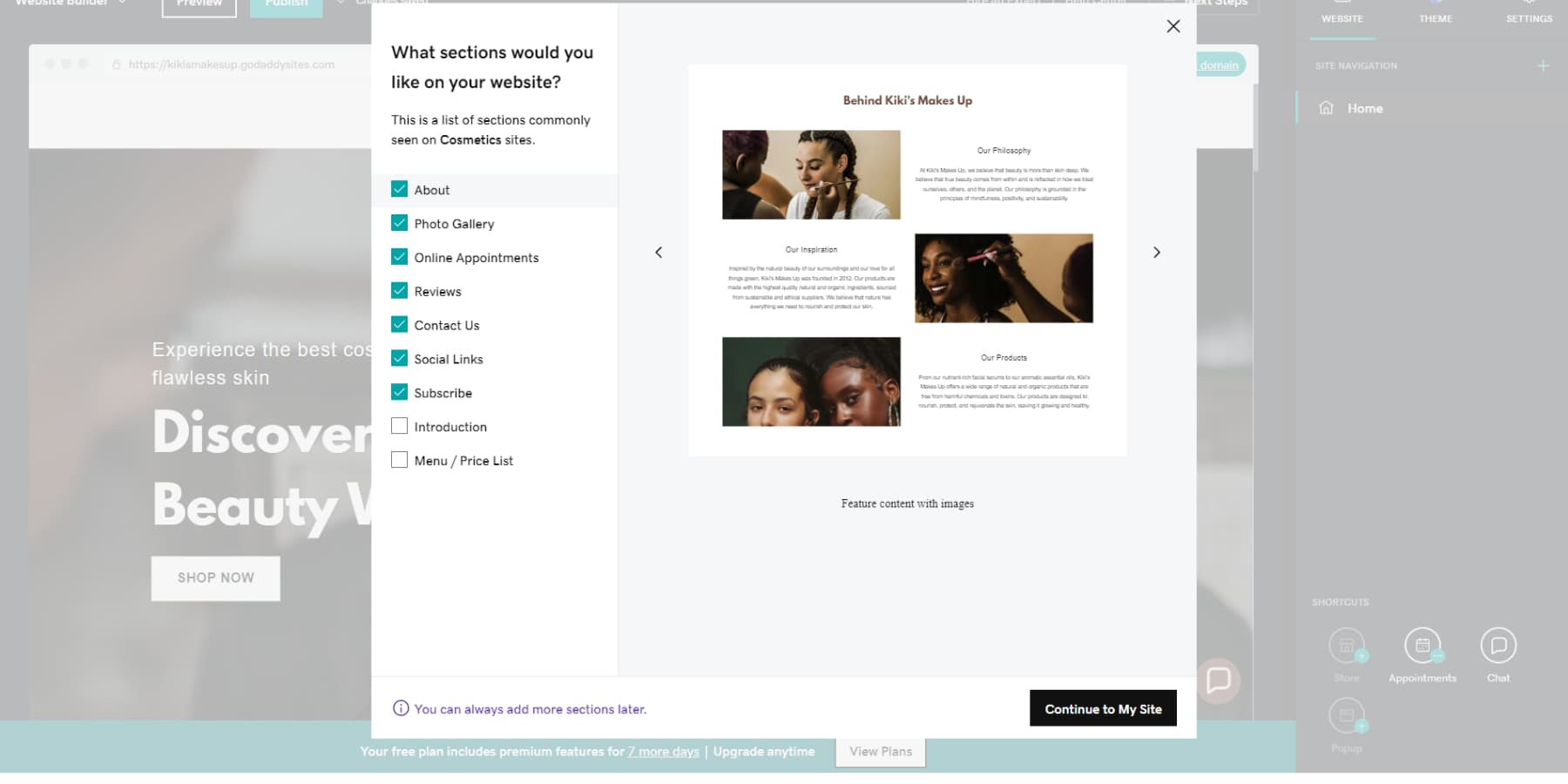Open the Settings tab
The height and width of the screenshot is (784, 1568).
click(1529, 17)
